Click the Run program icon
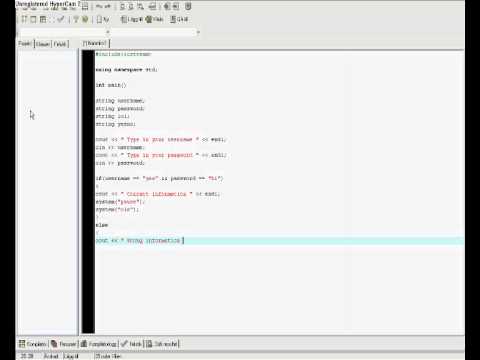Image resolution: width=480 pixels, height=360 pixels. click(x=33, y=19)
